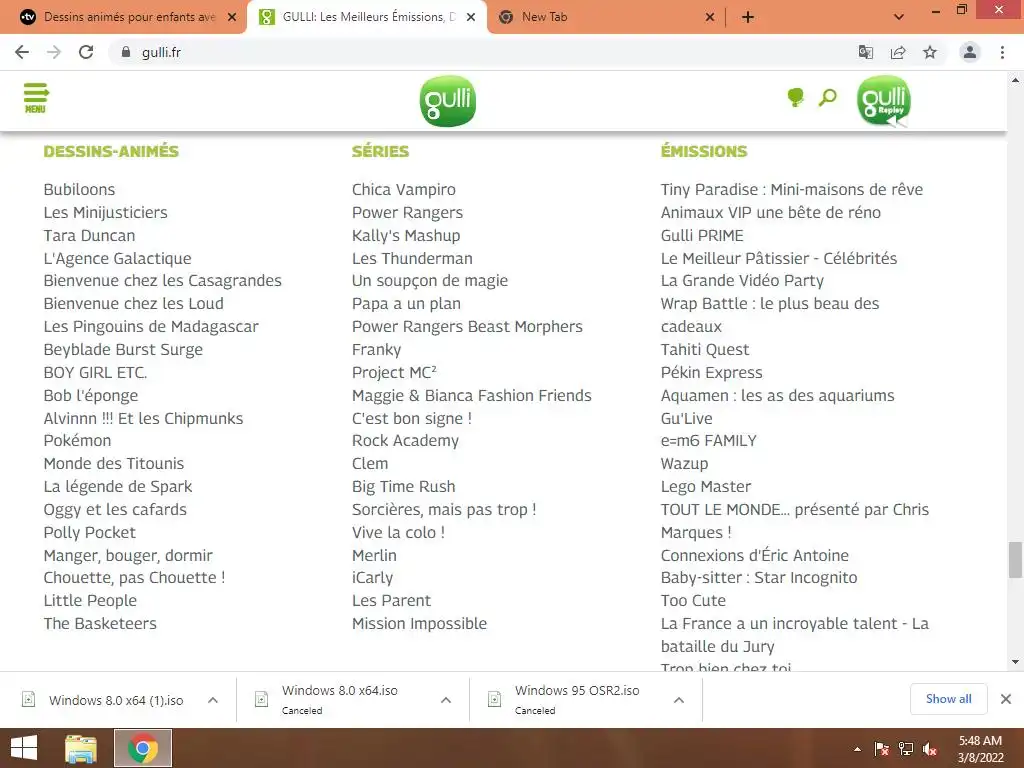Click the Action Center flag tray icon

click(x=881, y=749)
